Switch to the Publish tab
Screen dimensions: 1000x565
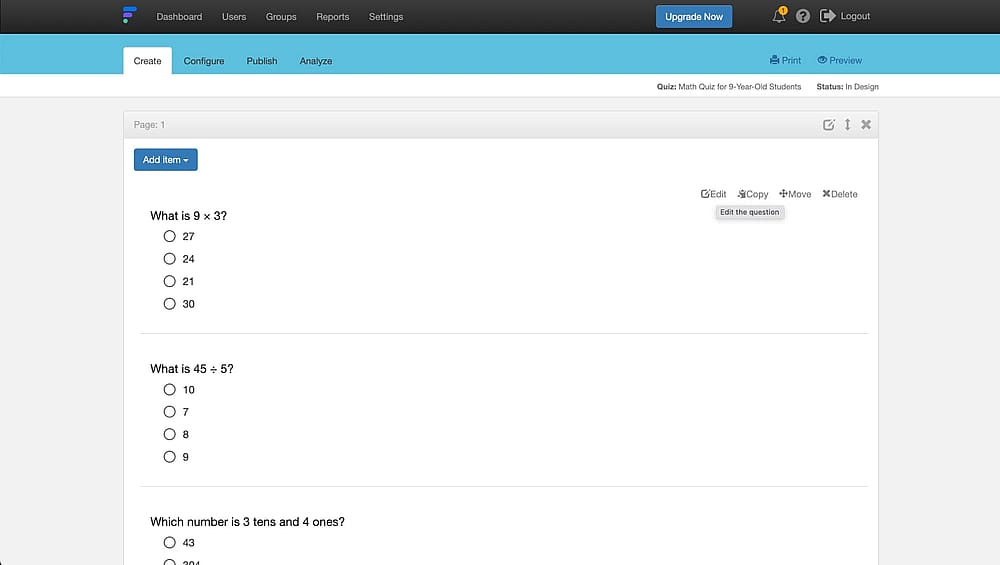click(262, 61)
